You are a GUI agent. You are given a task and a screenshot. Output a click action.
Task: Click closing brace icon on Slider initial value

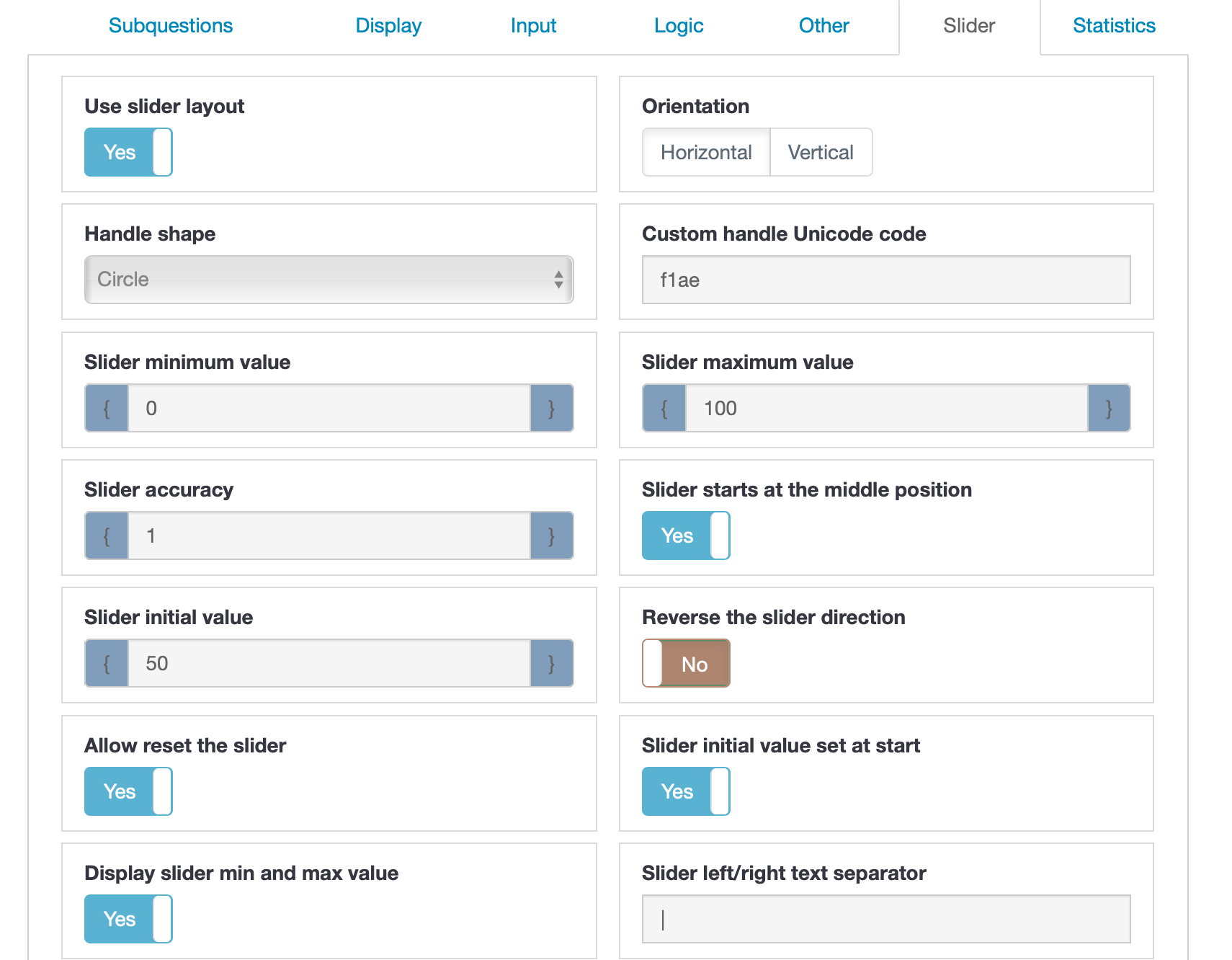pyautogui.click(x=552, y=664)
